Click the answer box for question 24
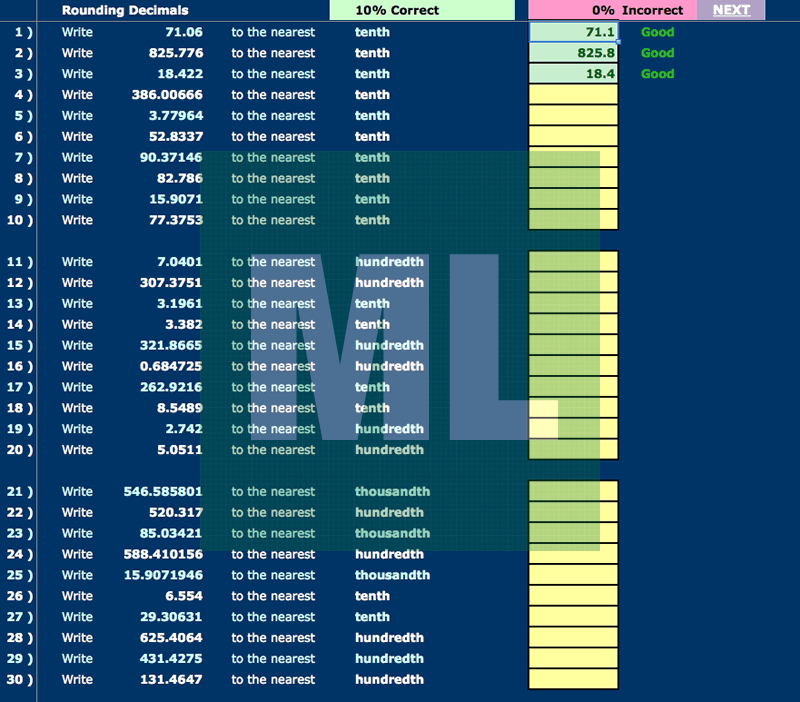Screen dimensions: 800x702 click(x=573, y=554)
